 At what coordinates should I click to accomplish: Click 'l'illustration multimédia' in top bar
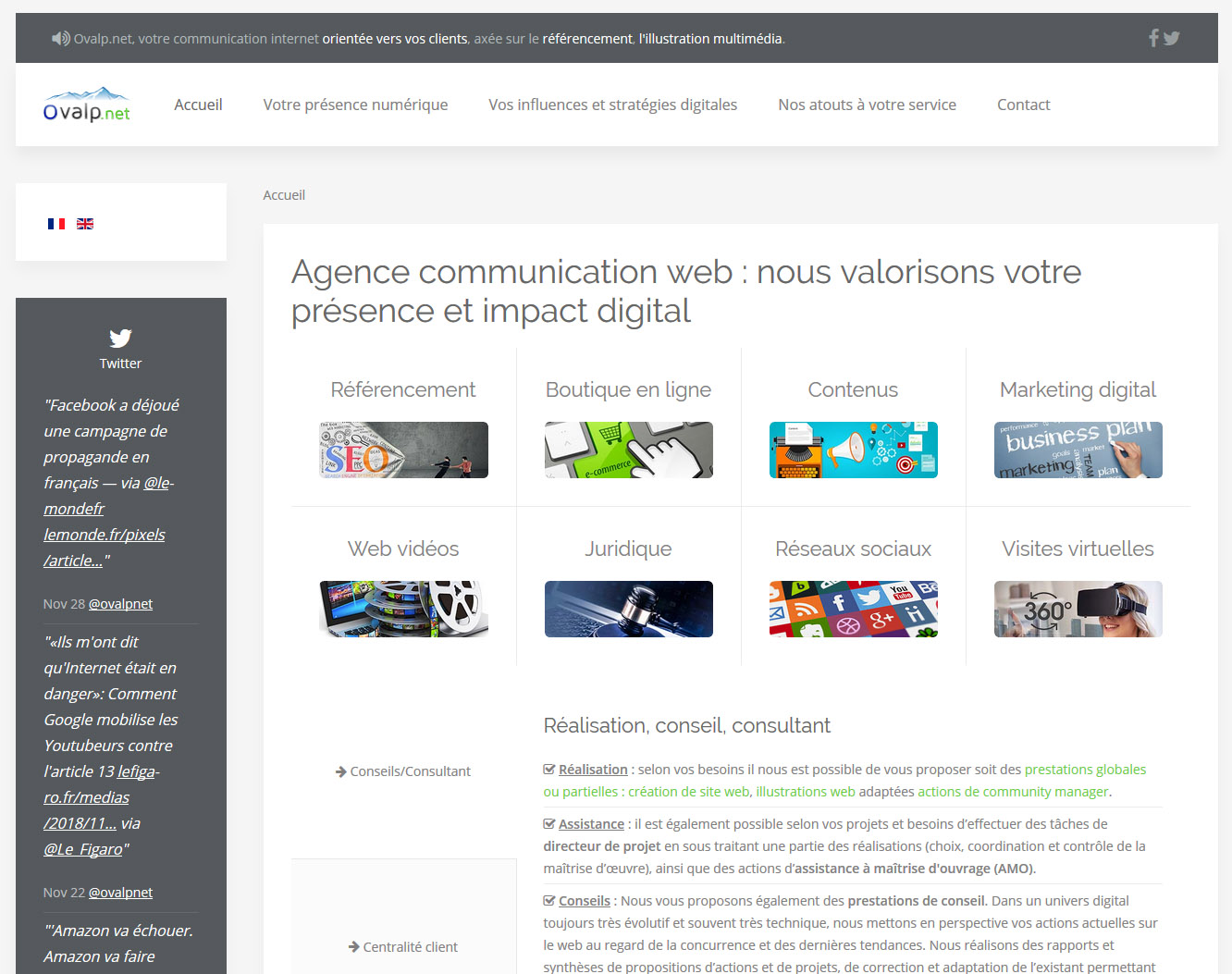point(710,39)
